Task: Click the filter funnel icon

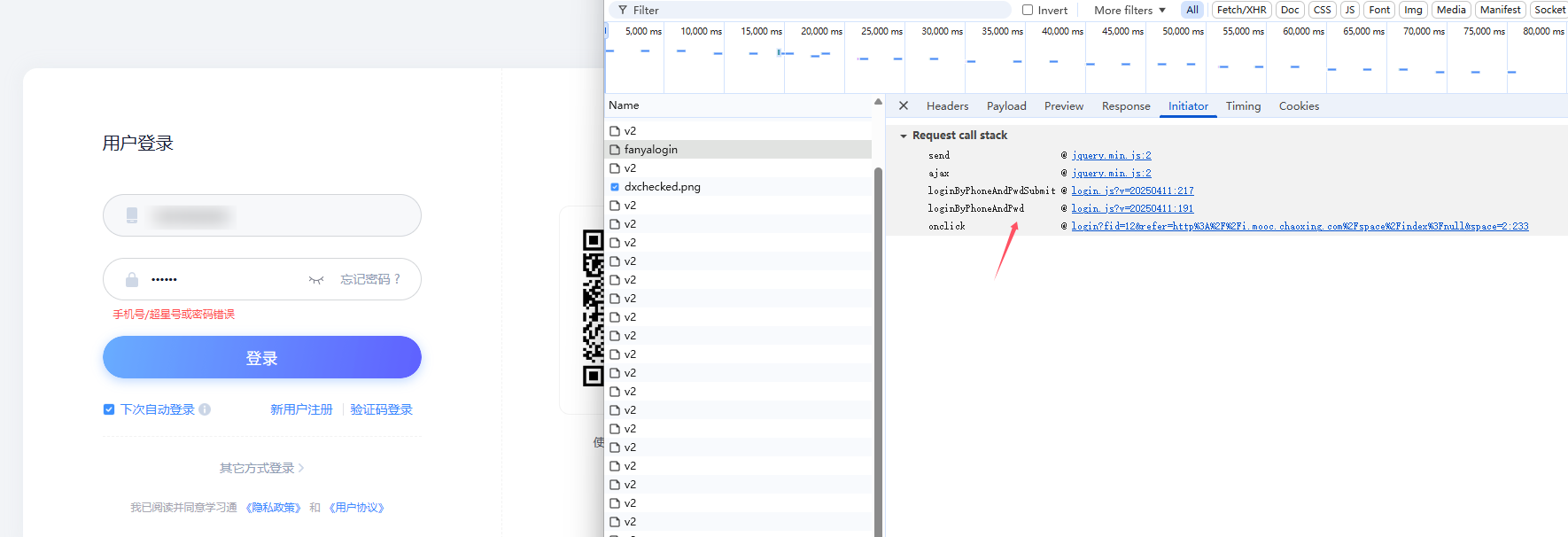Action: [623, 10]
